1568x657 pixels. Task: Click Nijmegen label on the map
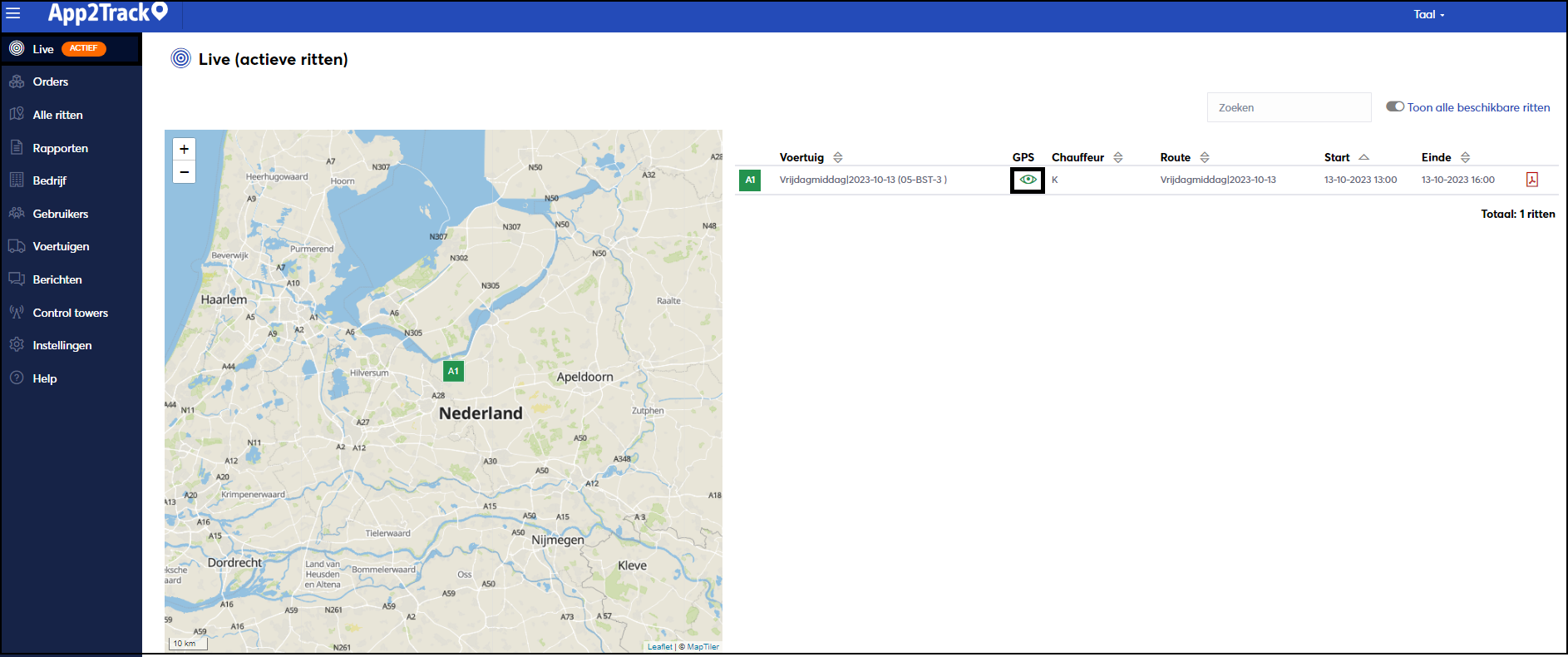[558, 540]
